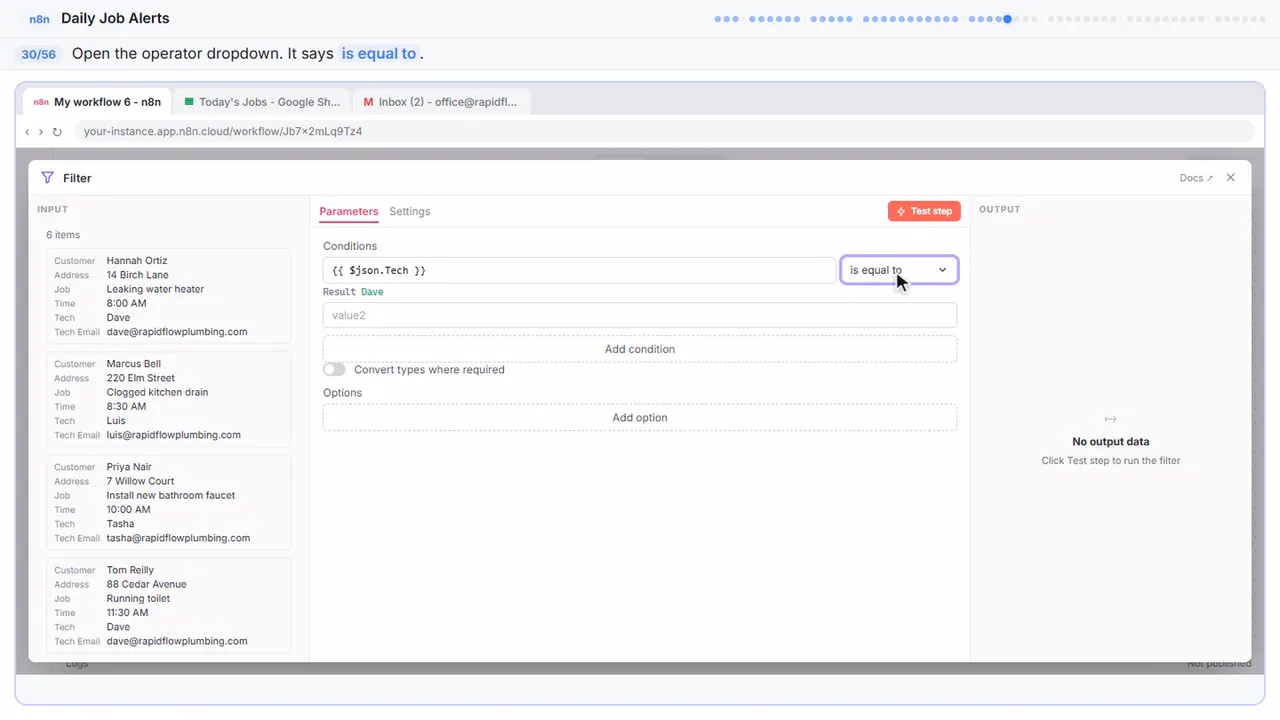Toggle Convert types where required switch

334,370
